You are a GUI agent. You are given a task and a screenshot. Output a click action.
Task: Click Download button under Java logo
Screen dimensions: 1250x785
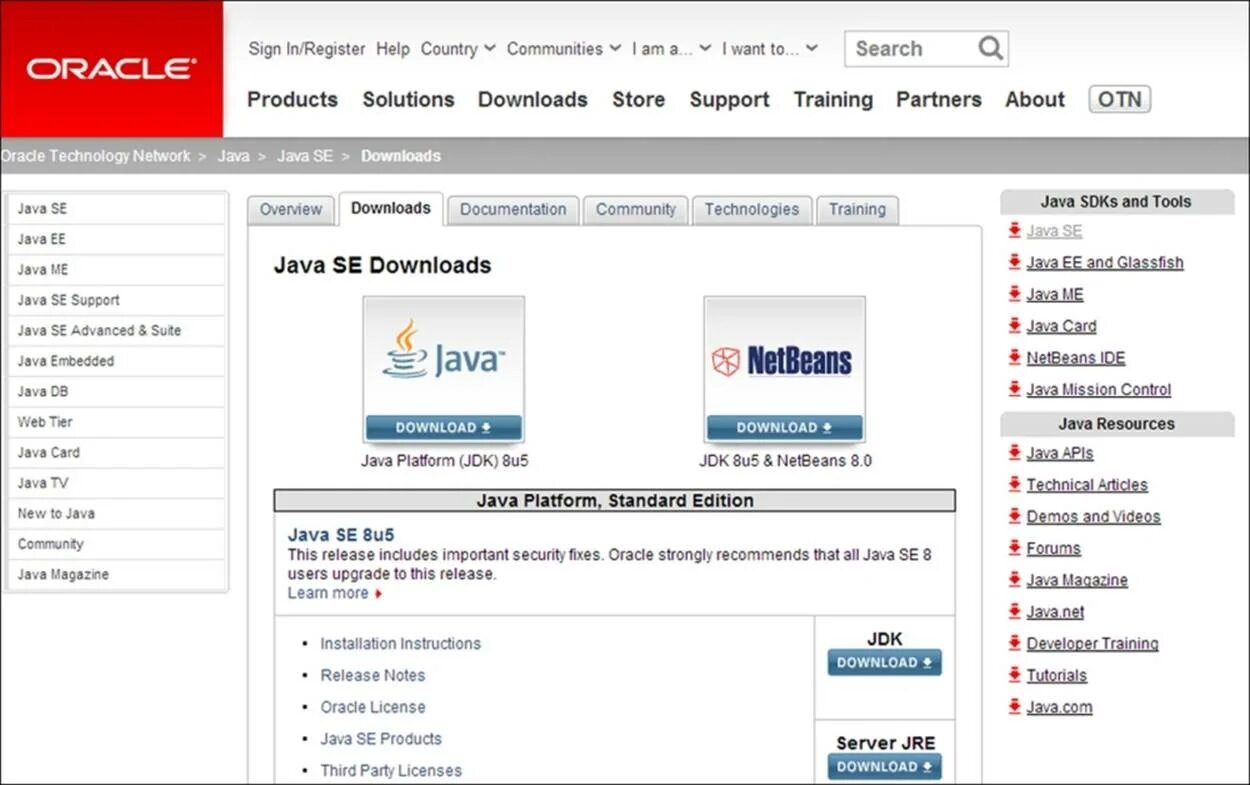444,428
